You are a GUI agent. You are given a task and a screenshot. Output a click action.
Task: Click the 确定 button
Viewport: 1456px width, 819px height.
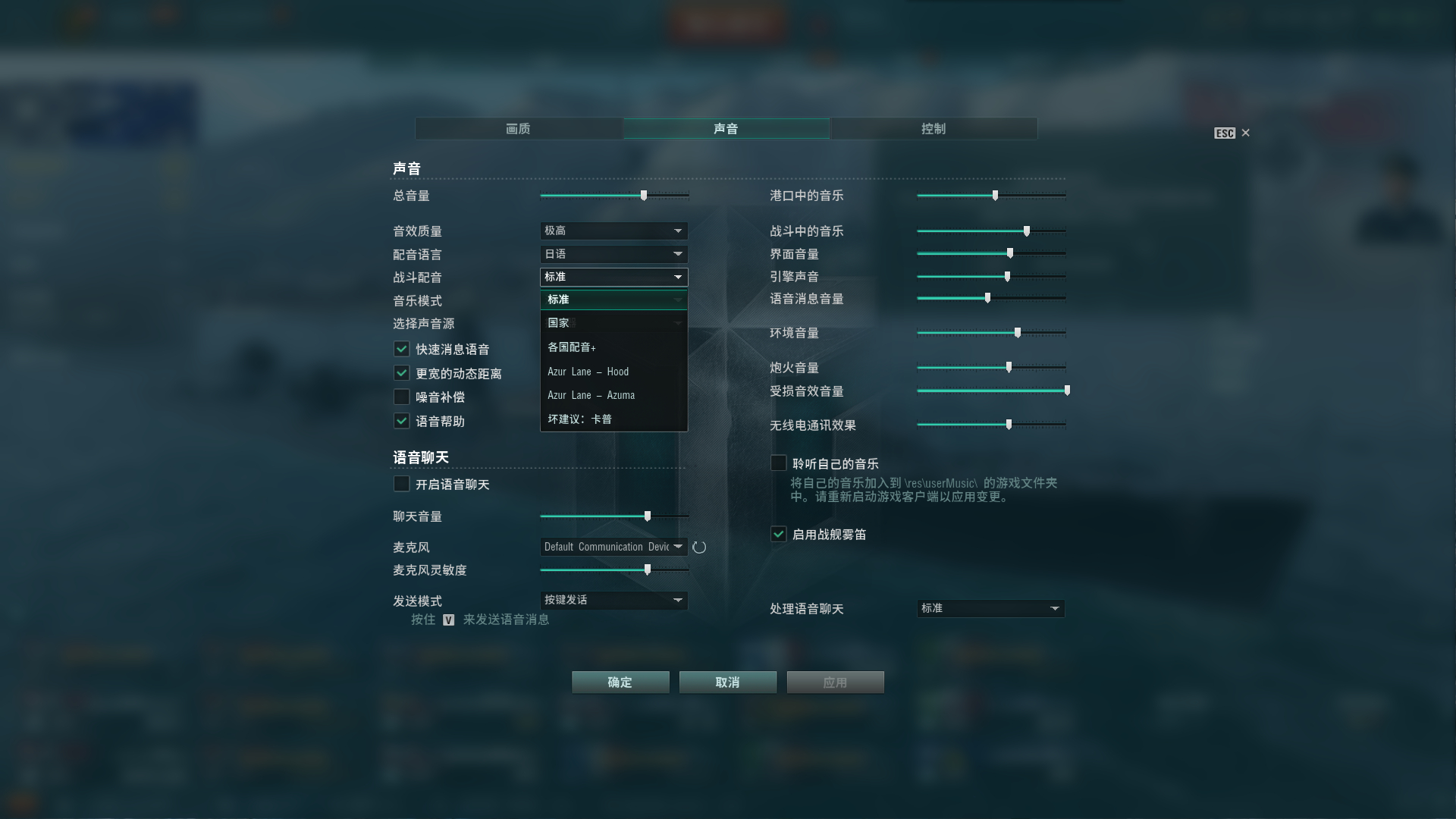[x=620, y=682]
